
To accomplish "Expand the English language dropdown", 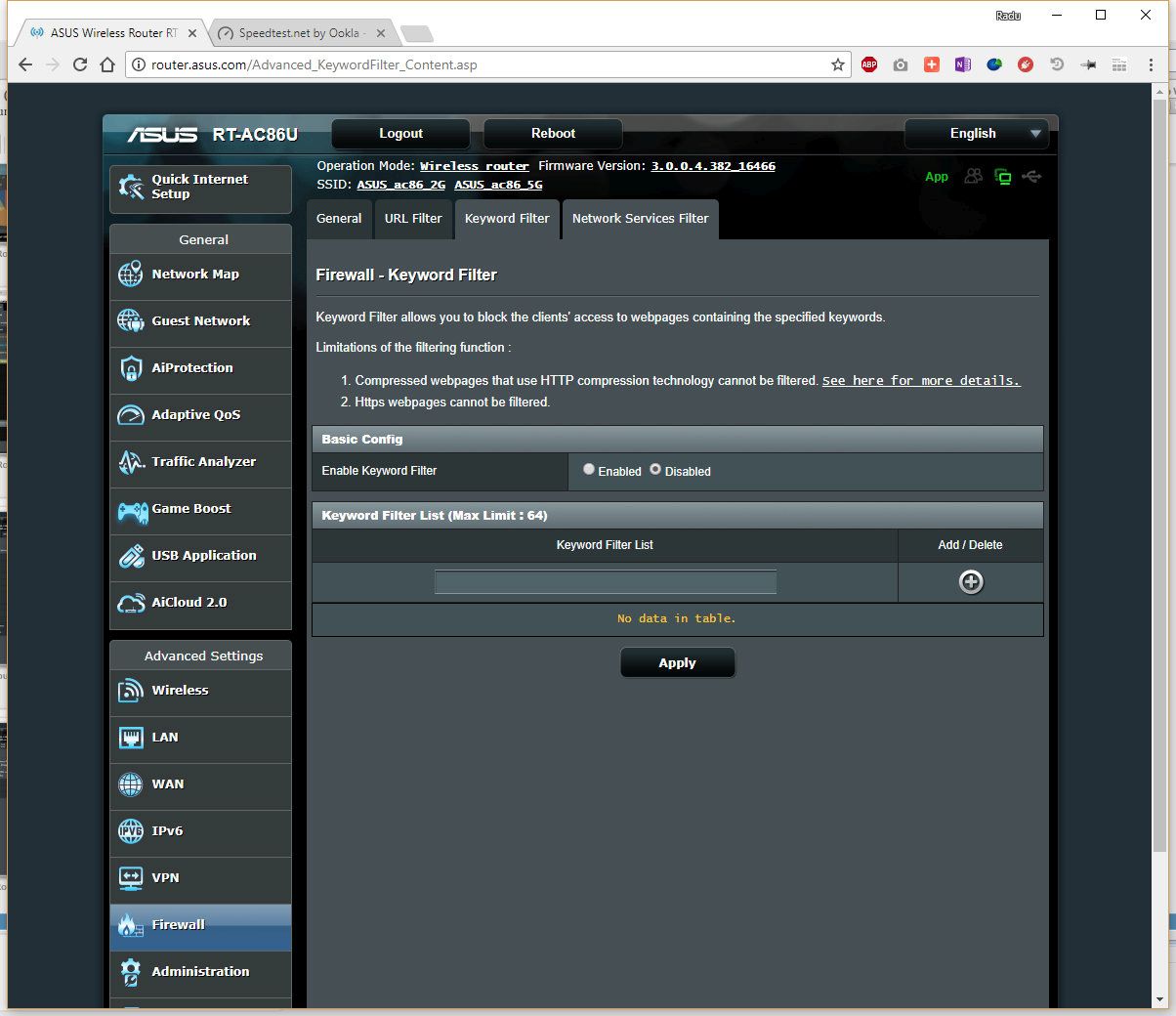I will [976, 134].
